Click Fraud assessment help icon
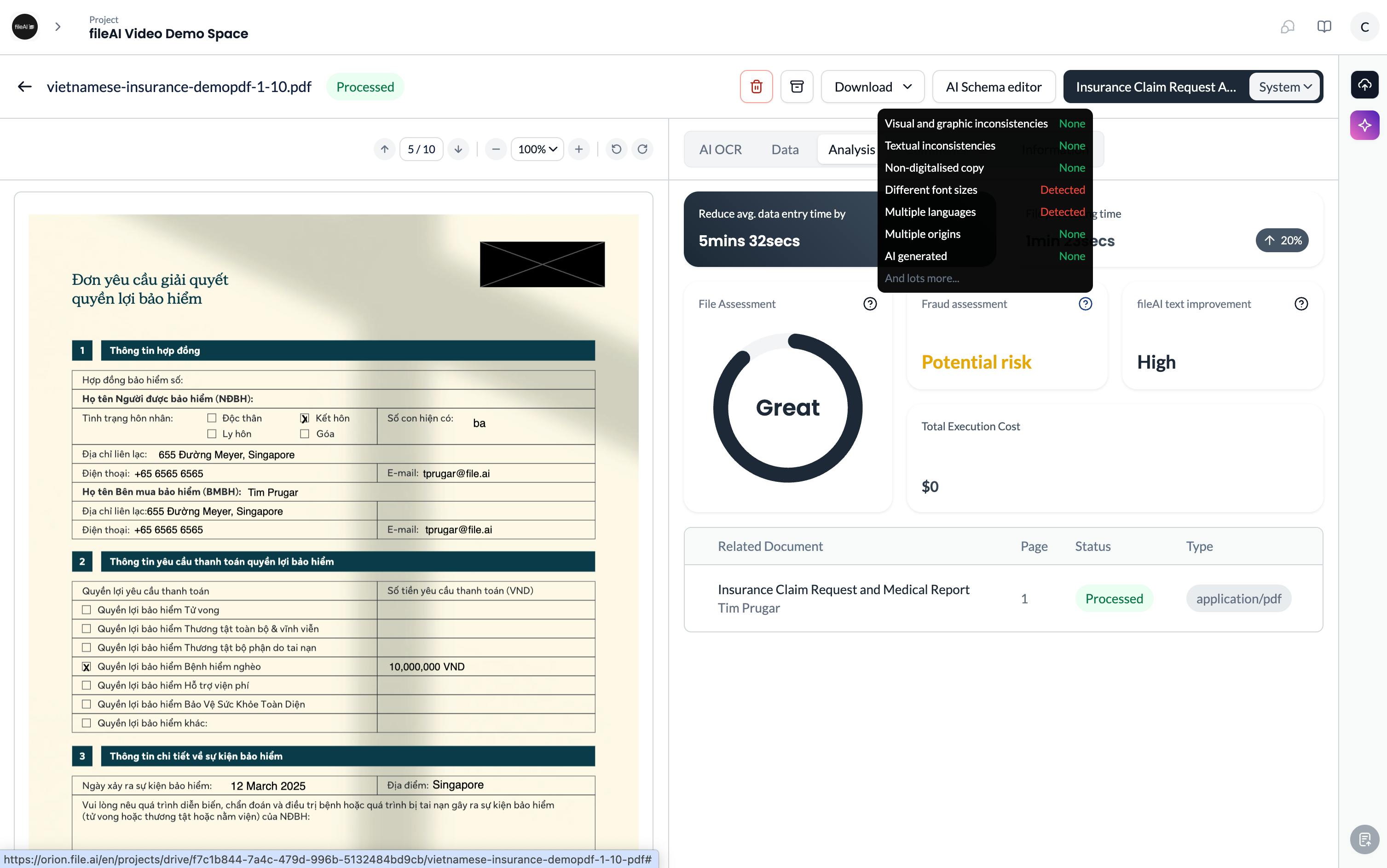 pyautogui.click(x=1085, y=304)
